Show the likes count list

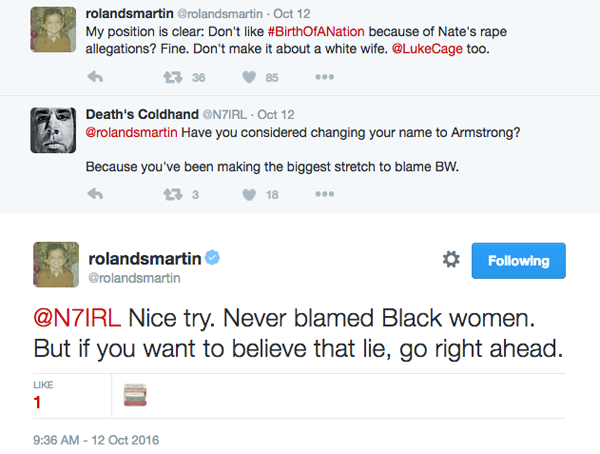click(43, 395)
